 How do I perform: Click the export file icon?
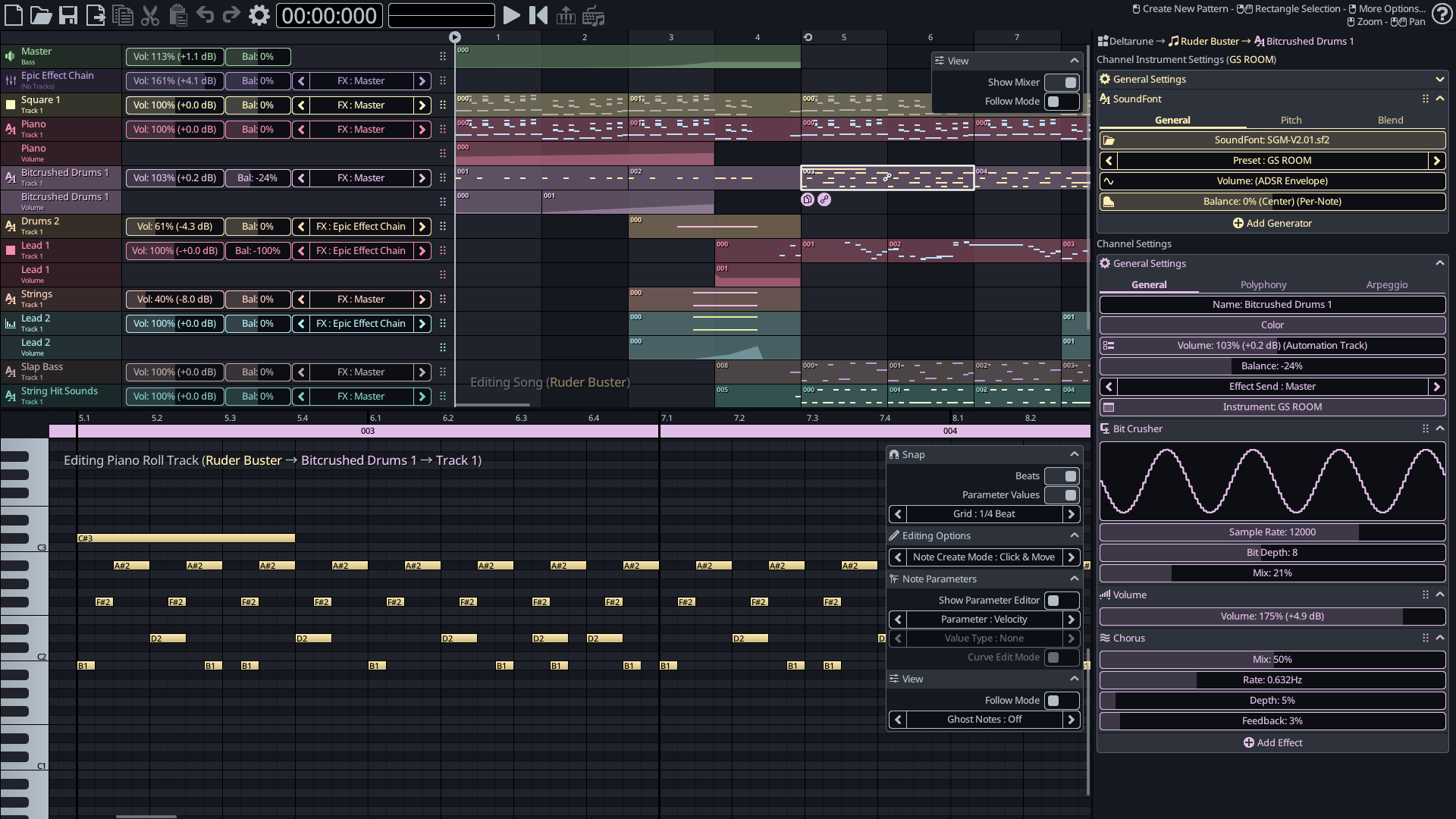96,15
